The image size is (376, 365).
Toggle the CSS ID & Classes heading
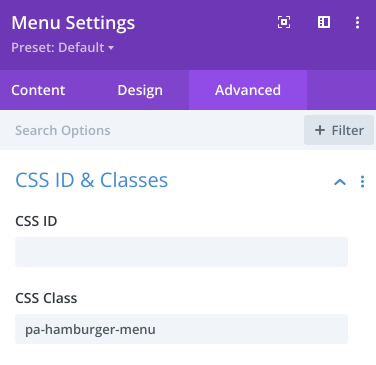92,180
